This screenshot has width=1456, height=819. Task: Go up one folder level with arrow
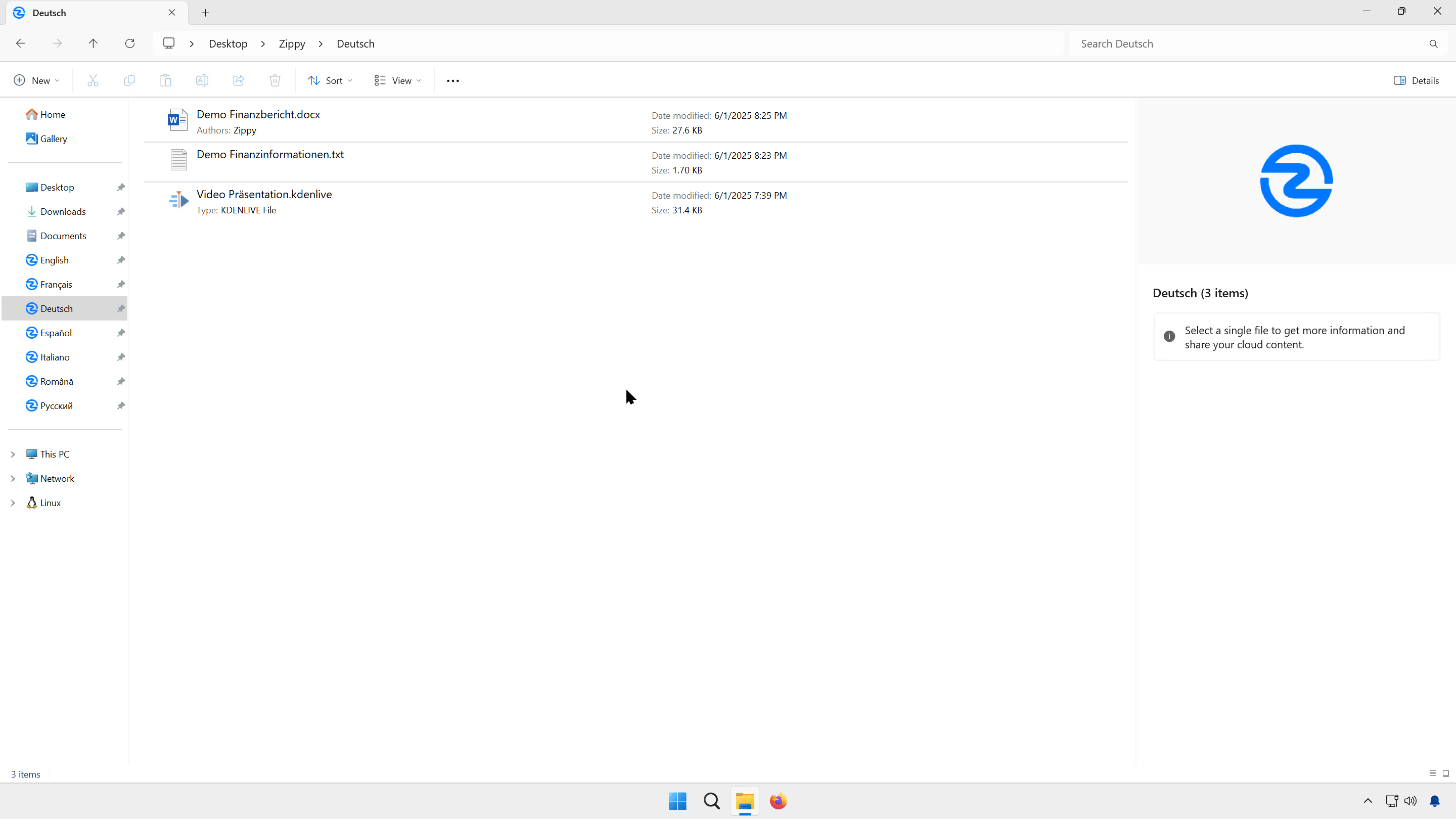pyautogui.click(x=93, y=43)
